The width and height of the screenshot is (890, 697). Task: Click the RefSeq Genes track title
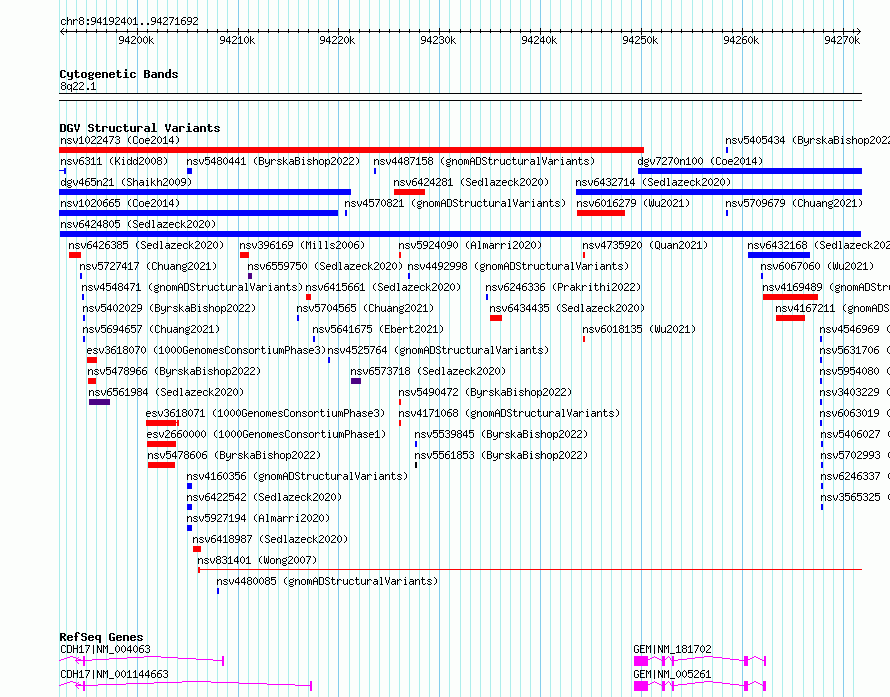(x=102, y=637)
